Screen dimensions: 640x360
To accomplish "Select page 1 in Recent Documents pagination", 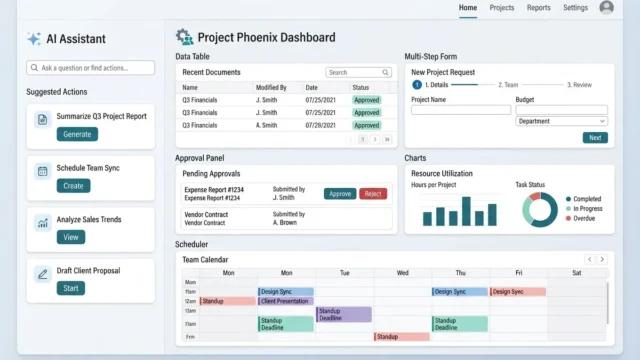I will 362,140.
